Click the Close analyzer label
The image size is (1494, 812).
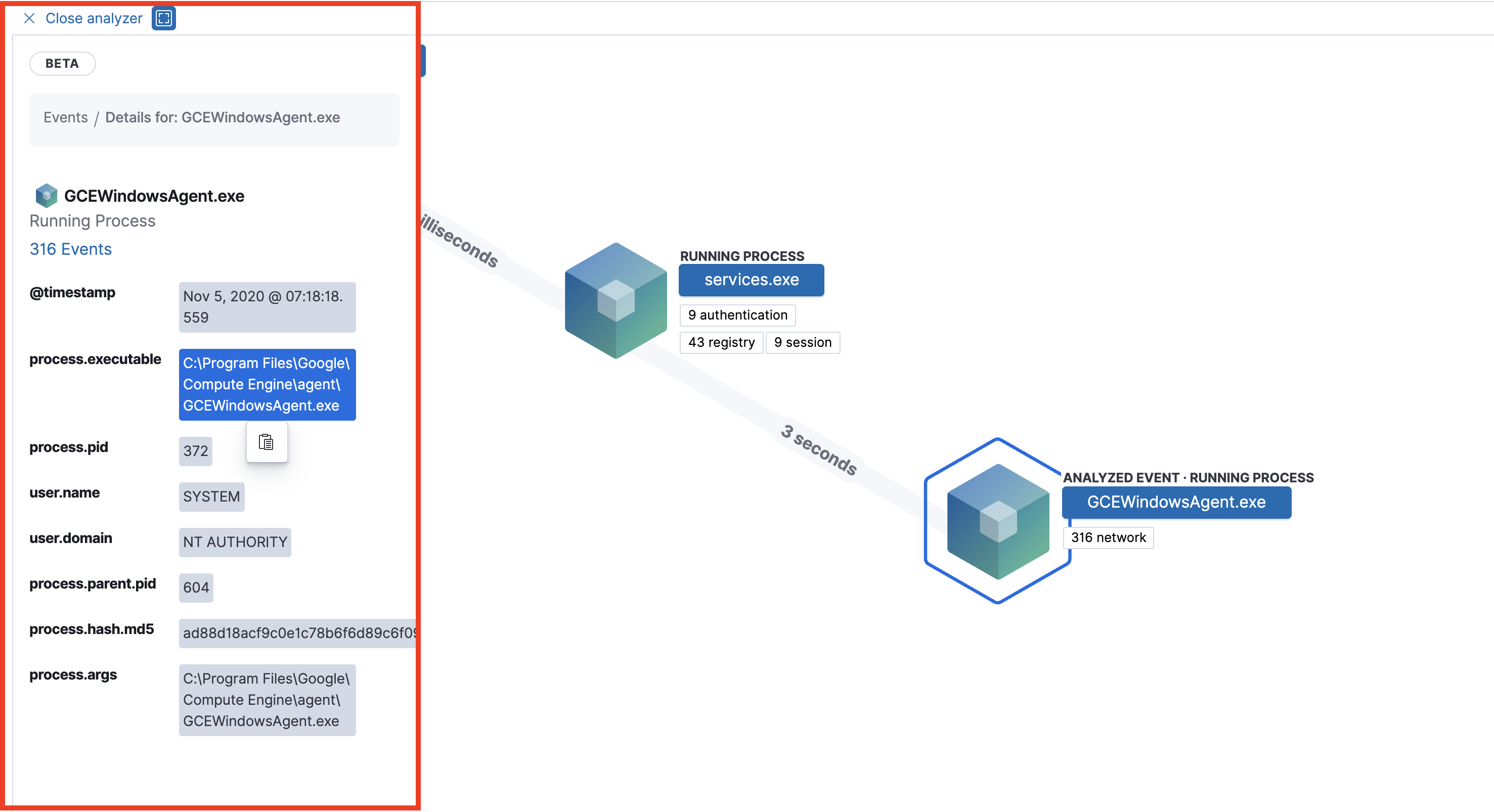94,18
